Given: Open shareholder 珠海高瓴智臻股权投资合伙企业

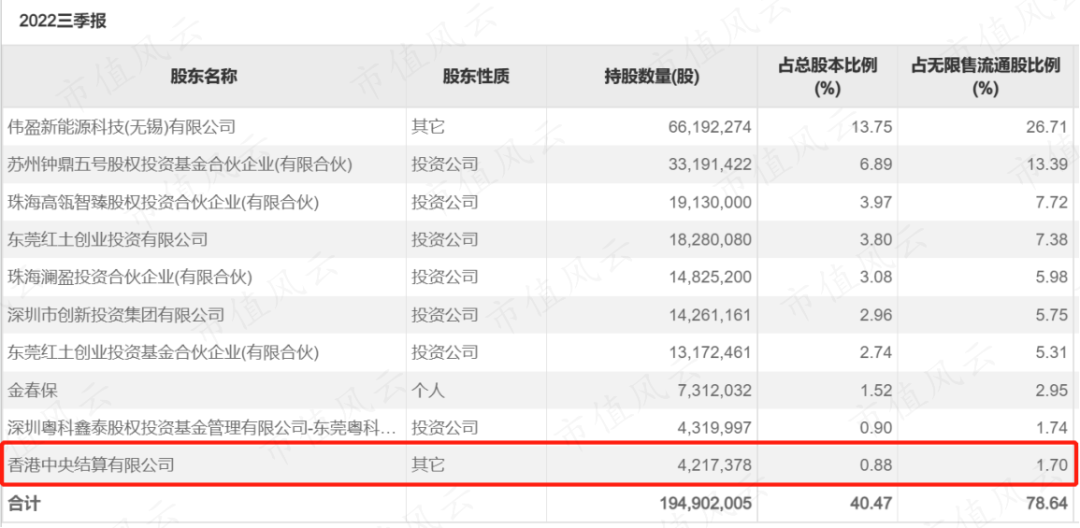Looking at the screenshot, I should 162,202.
